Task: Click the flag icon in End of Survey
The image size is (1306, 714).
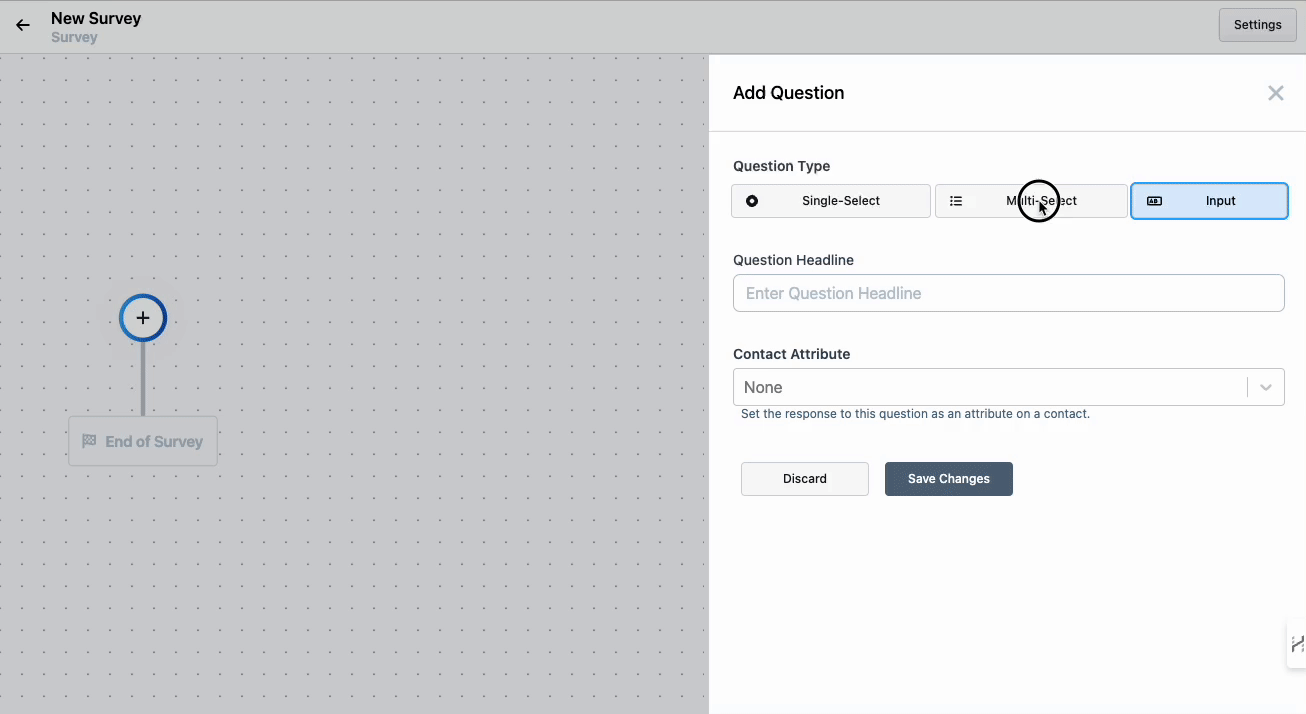Action: click(89, 441)
